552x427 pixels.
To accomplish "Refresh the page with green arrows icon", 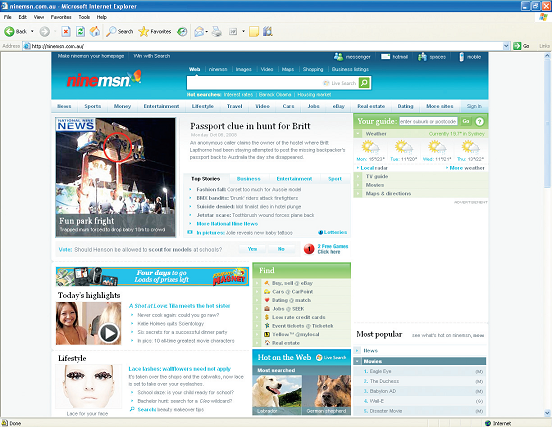I will (81, 32).
